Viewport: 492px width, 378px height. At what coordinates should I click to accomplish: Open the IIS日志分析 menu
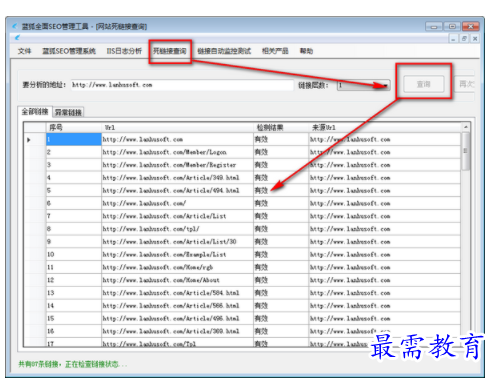coord(124,51)
